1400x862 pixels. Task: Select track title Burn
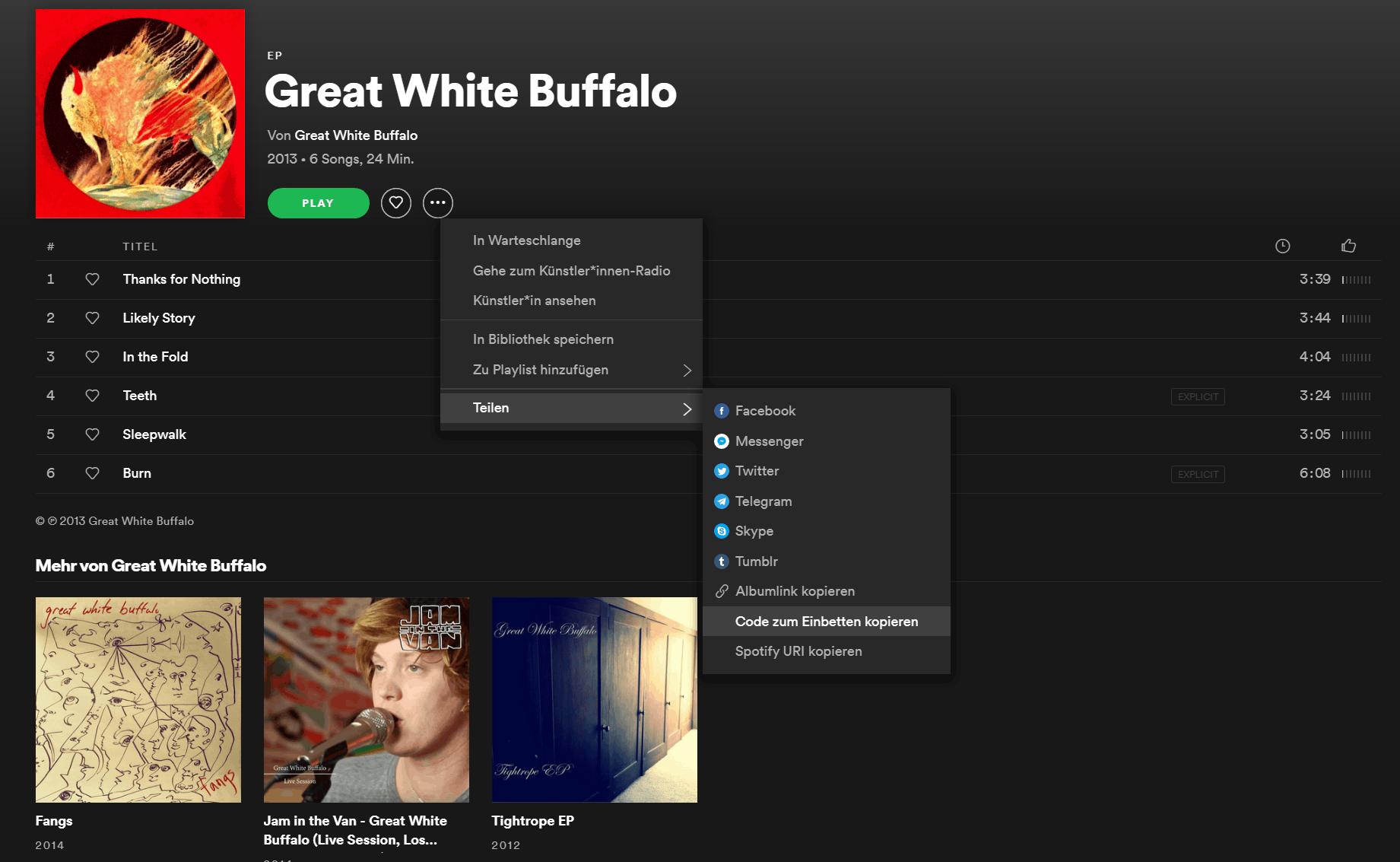(137, 473)
